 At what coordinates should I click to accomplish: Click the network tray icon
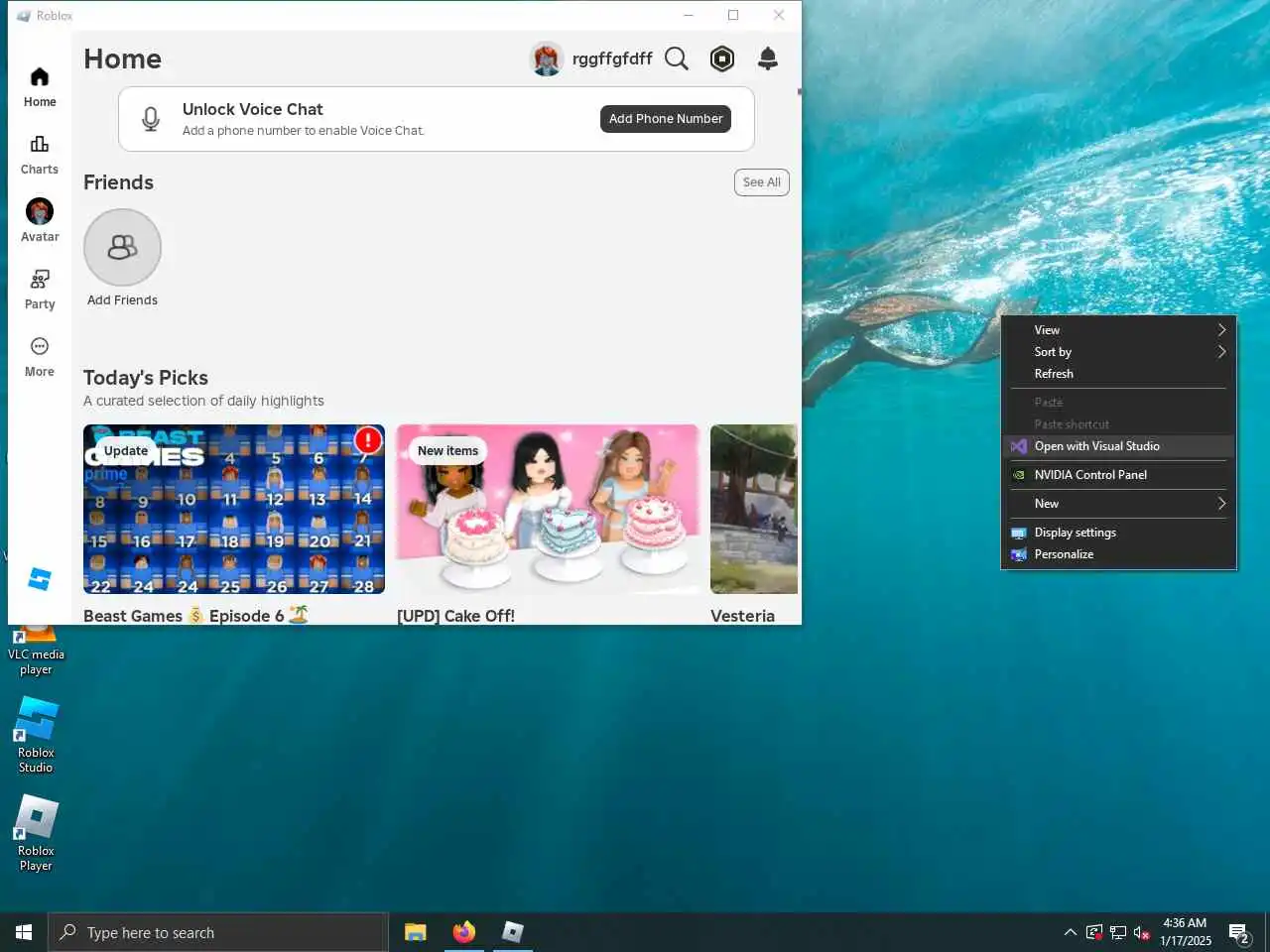(x=1118, y=932)
